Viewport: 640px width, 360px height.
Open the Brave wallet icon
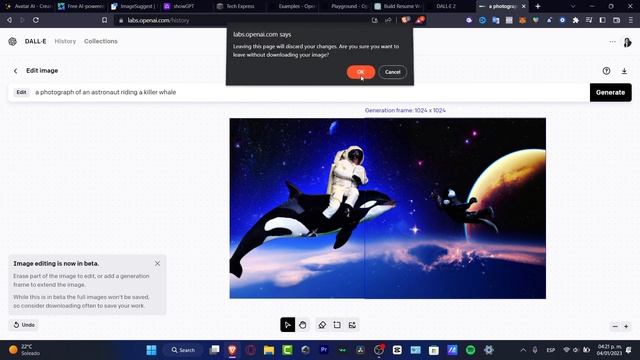(616, 20)
